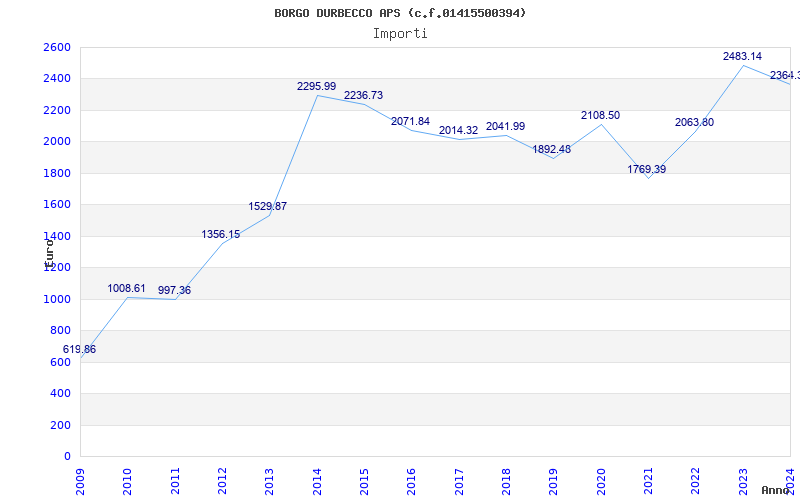Click the 2014 x-axis year label
The height and width of the screenshot is (500, 800).
click(317, 482)
